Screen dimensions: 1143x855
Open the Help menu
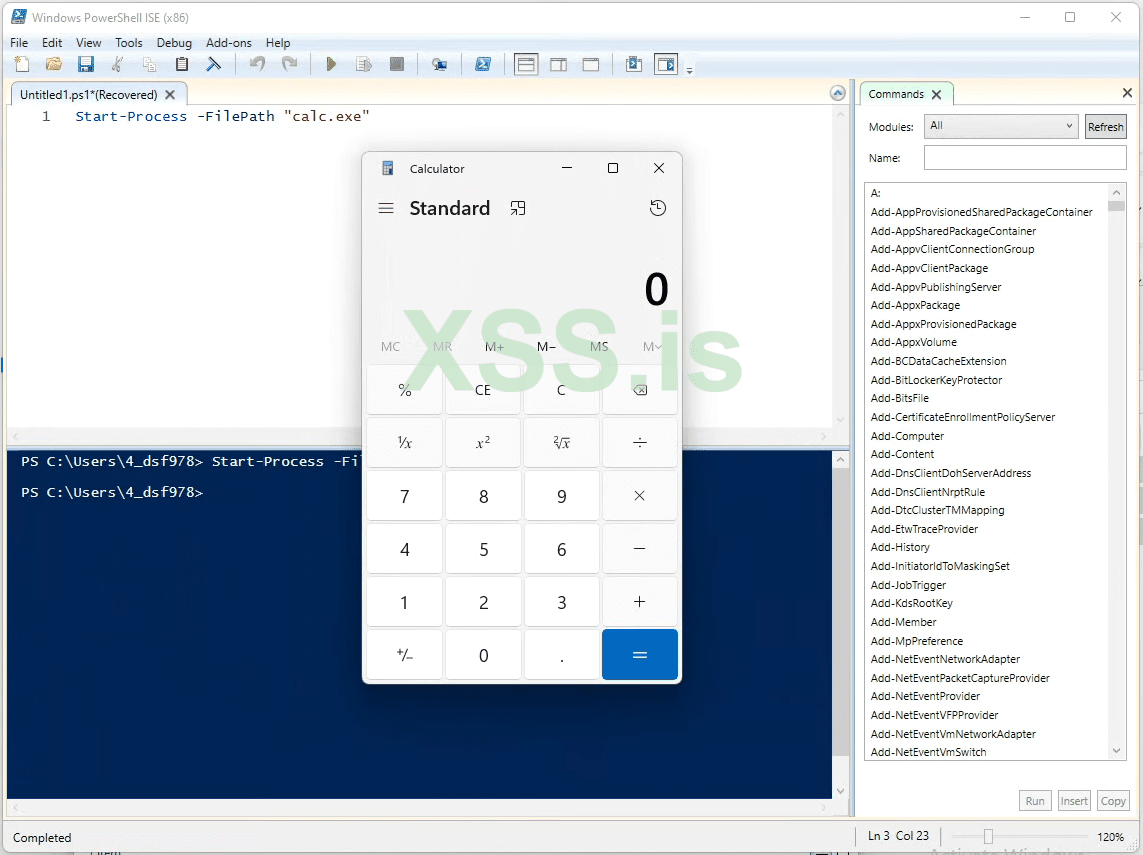click(x=278, y=42)
